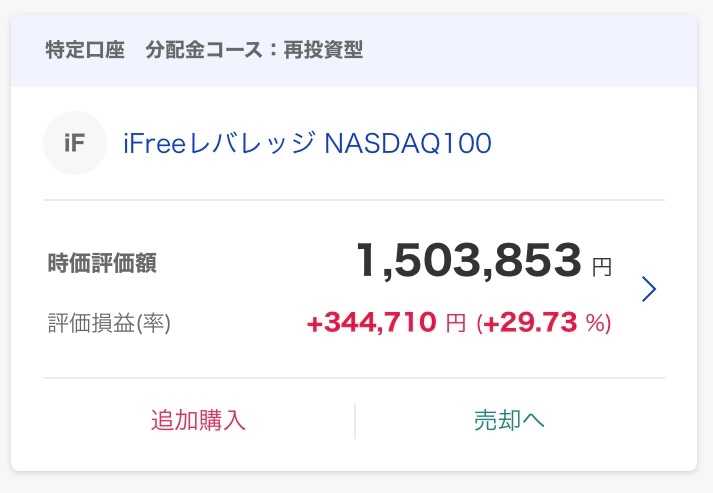
Task: Click the 再投資型 course value
Action: 323,50
